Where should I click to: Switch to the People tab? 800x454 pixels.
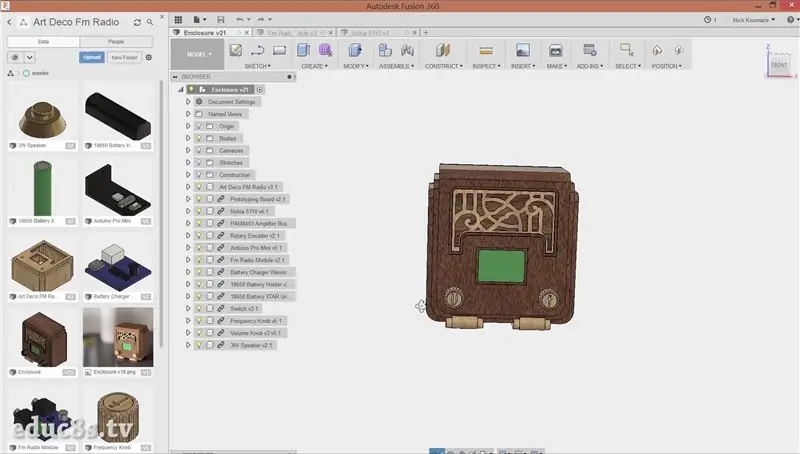[116, 42]
